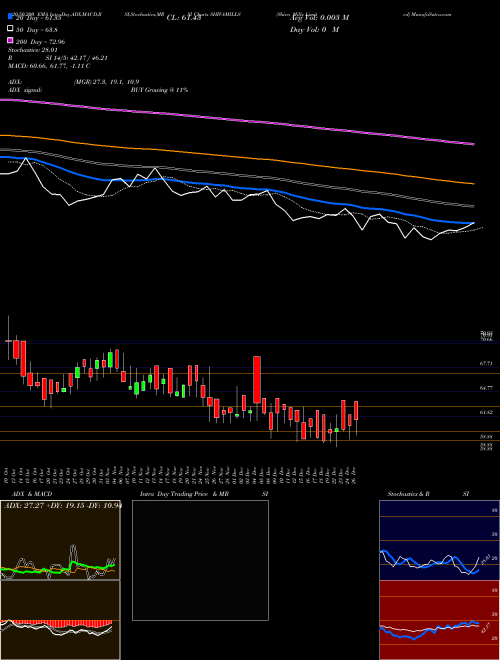Select the '50 Day = 63.8' legend text
This screenshot has width=500, height=660.
[x=37, y=30]
